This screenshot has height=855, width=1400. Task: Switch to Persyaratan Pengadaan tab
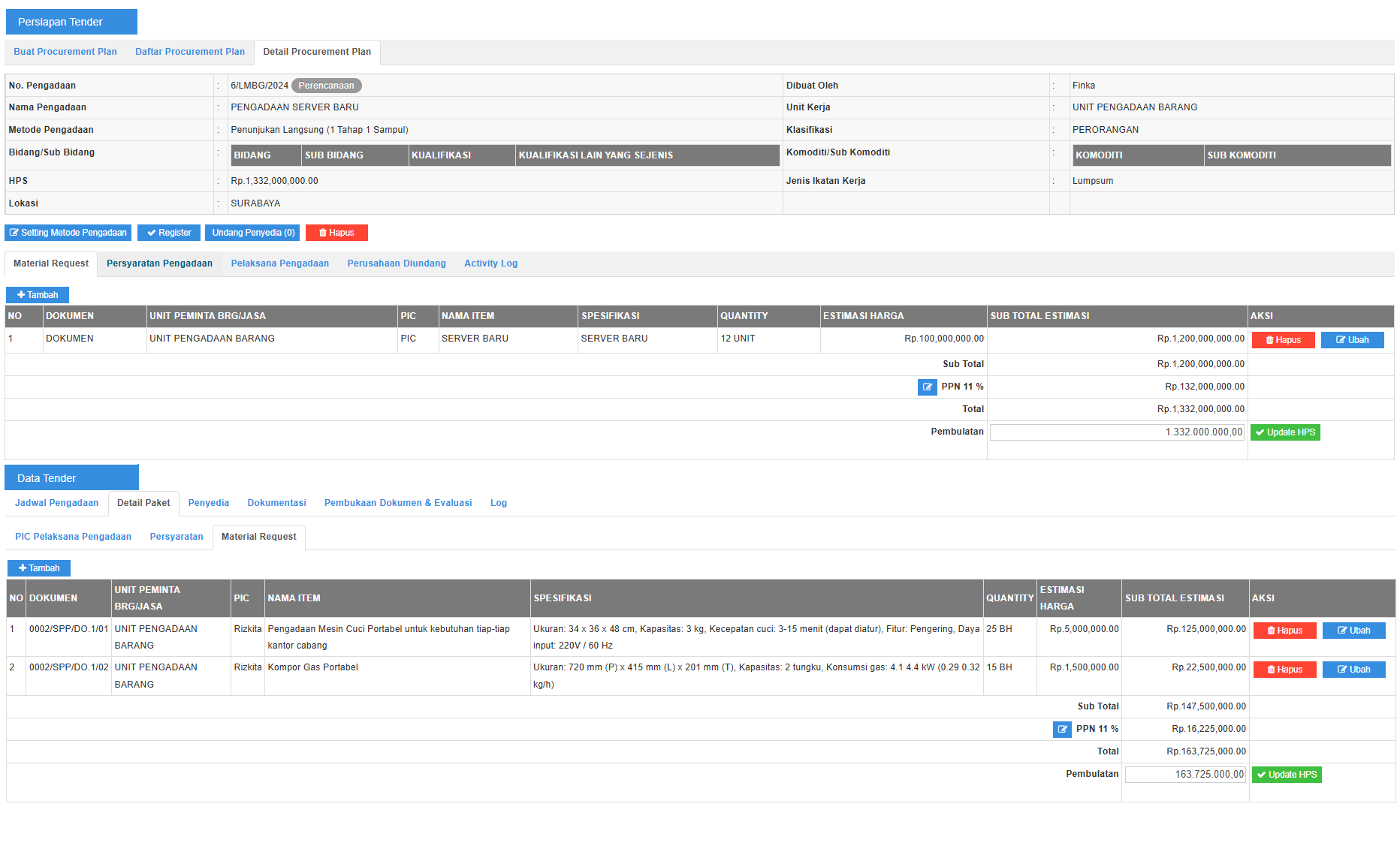pyautogui.click(x=159, y=263)
